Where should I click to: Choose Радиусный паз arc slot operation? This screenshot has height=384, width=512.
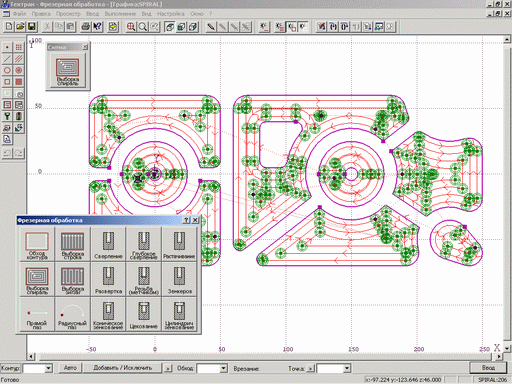(x=72, y=314)
